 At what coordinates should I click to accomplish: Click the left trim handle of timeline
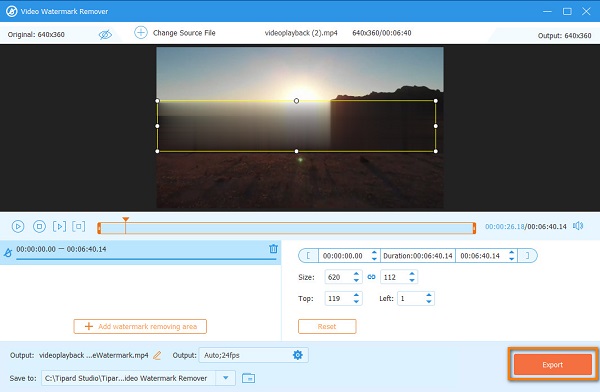click(99, 228)
